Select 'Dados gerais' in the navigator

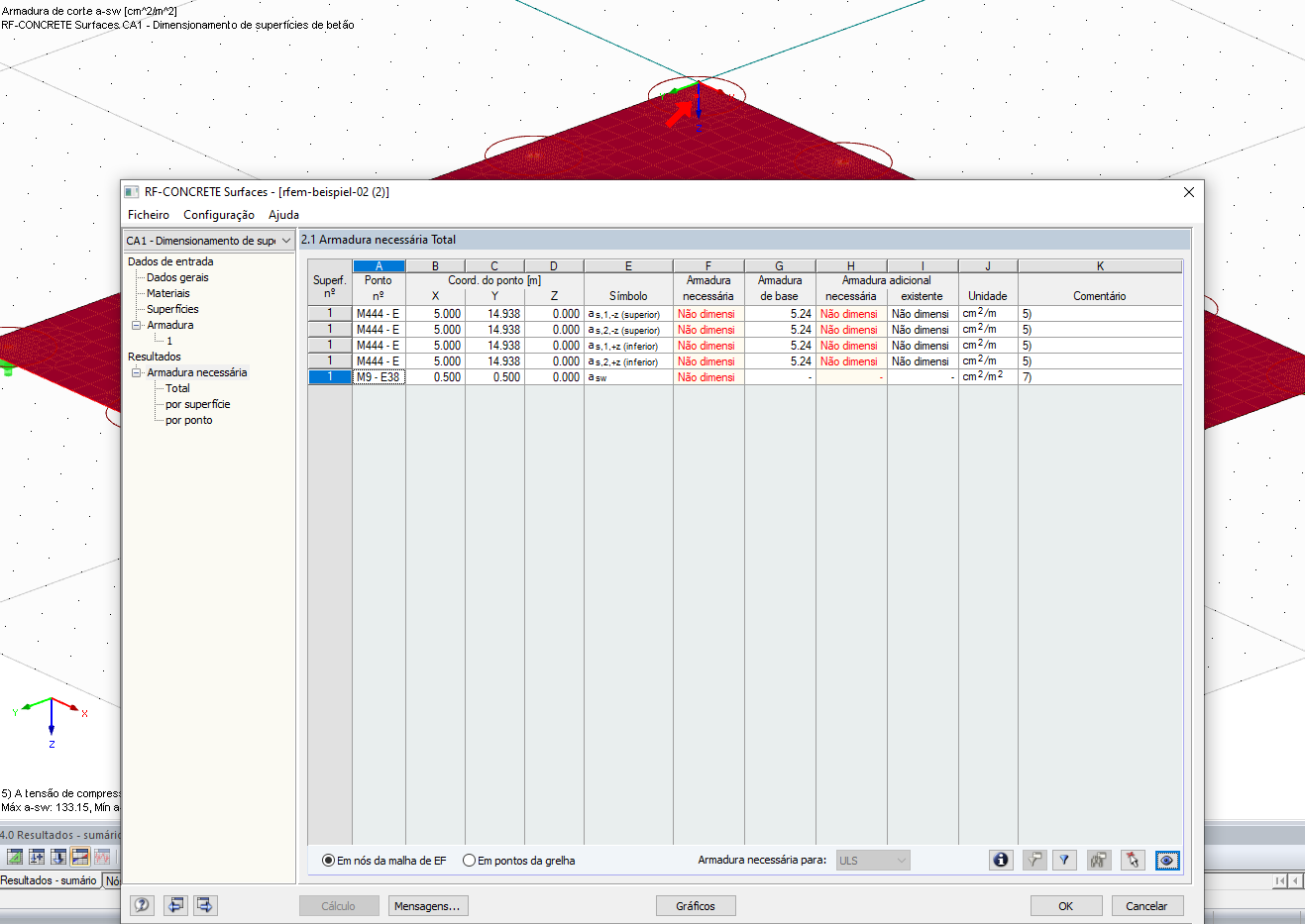click(177, 277)
